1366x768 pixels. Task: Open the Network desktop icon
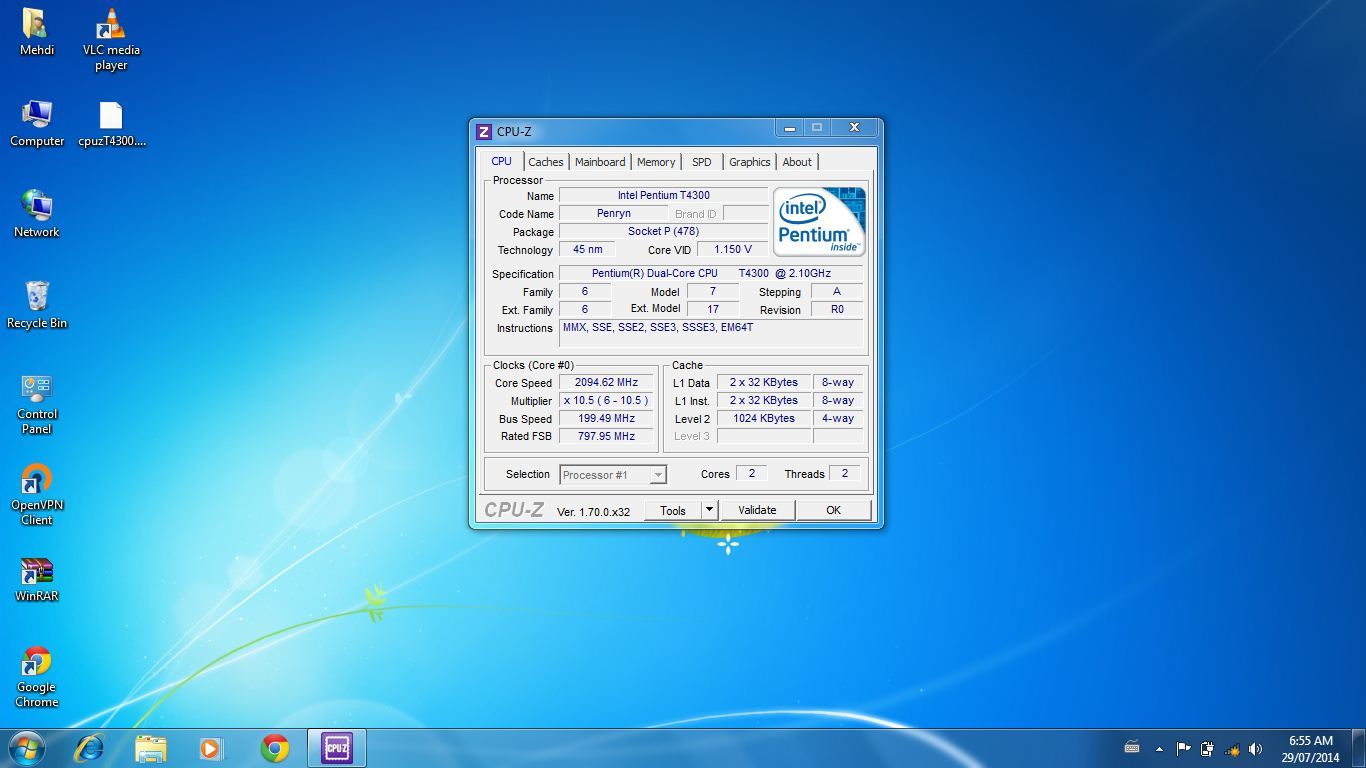[37, 214]
